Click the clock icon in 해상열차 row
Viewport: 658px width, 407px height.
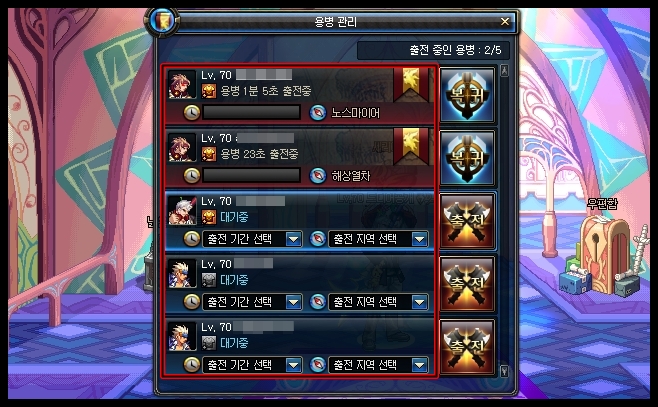(x=192, y=176)
